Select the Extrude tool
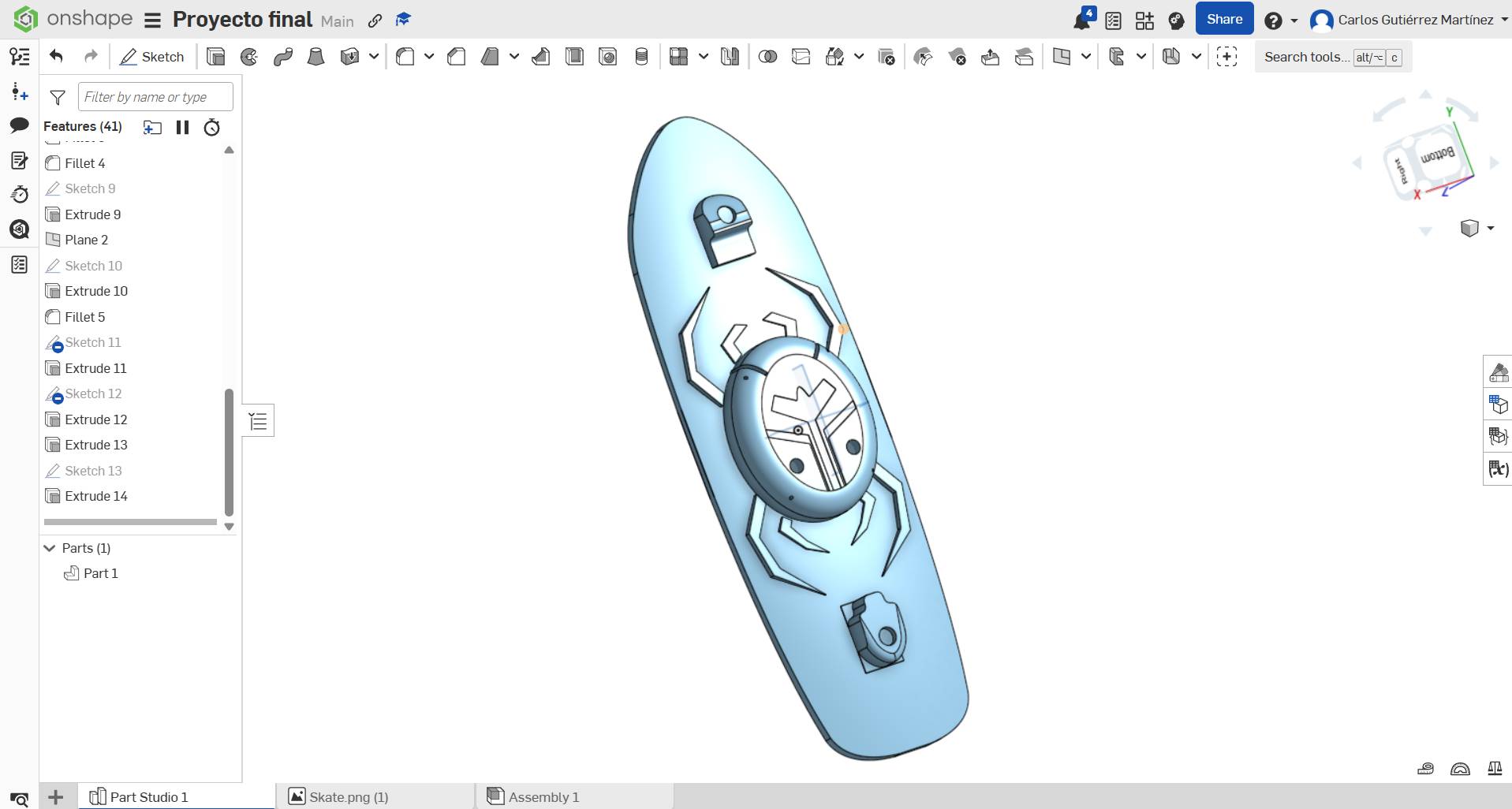The height and width of the screenshot is (809, 1512). click(x=215, y=56)
